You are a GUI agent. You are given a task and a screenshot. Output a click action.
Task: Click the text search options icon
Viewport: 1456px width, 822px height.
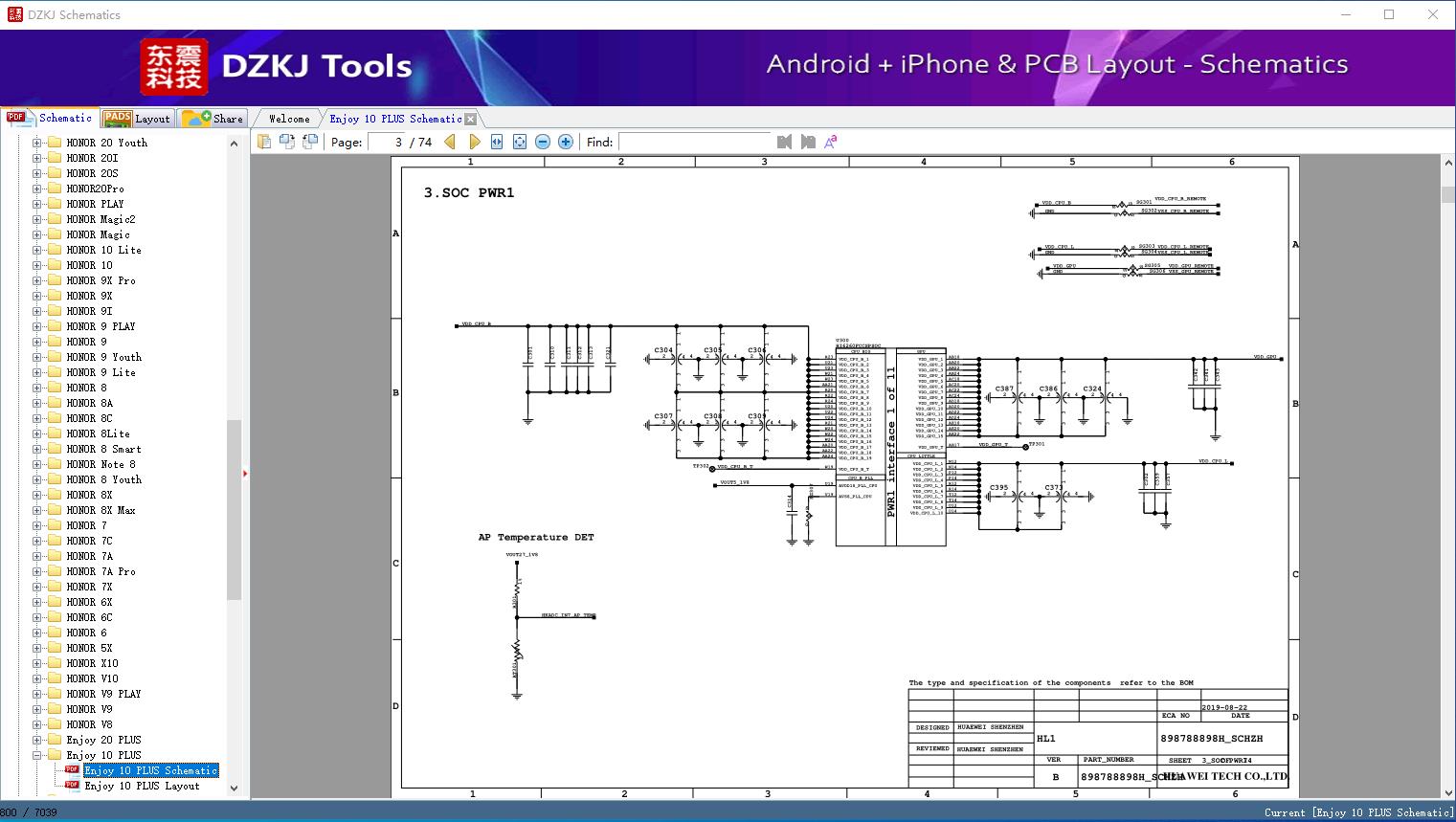click(x=831, y=142)
